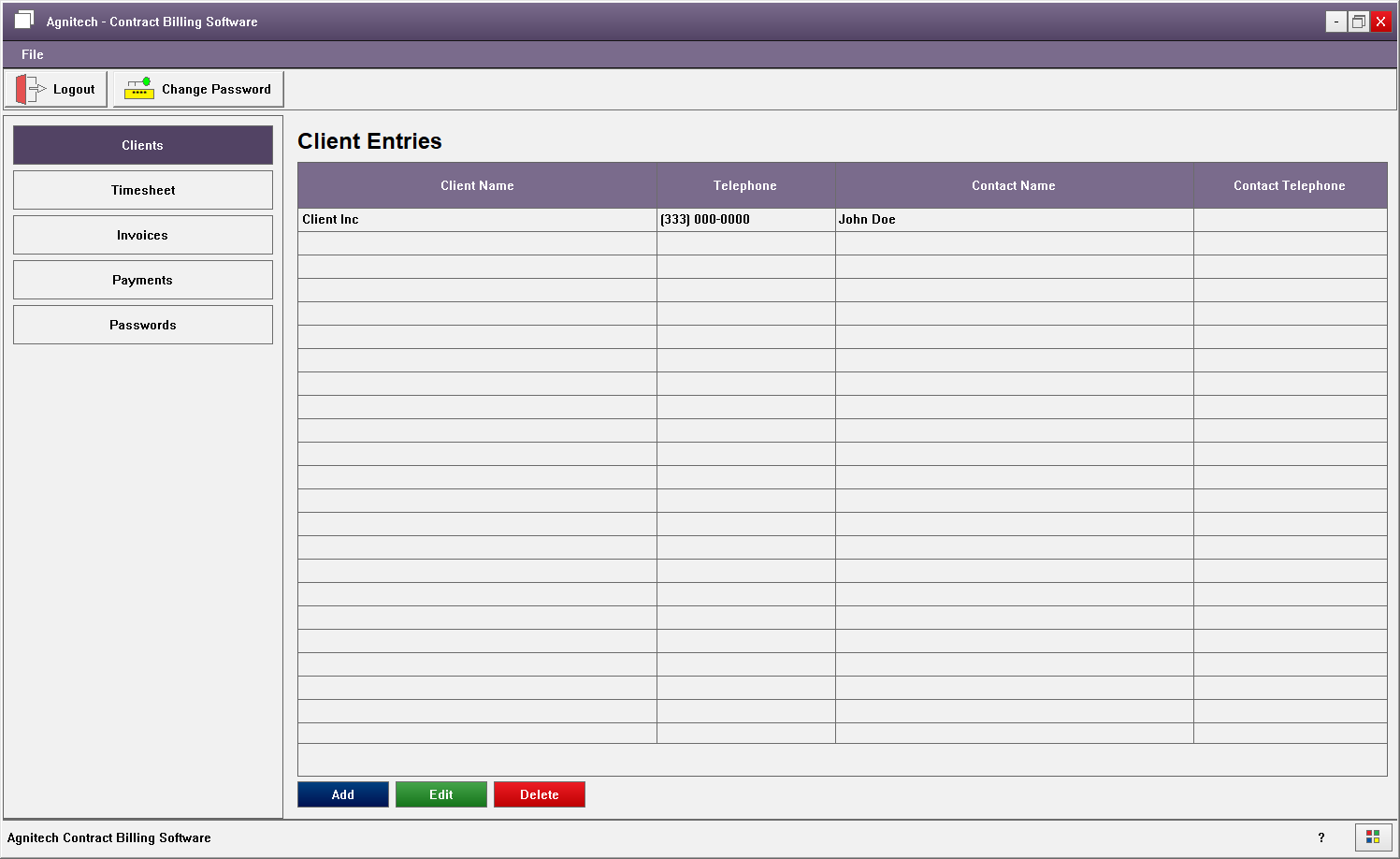Click the question mark help icon
The width and height of the screenshot is (1400, 859).
pyautogui.click(x=1321, y=837)
